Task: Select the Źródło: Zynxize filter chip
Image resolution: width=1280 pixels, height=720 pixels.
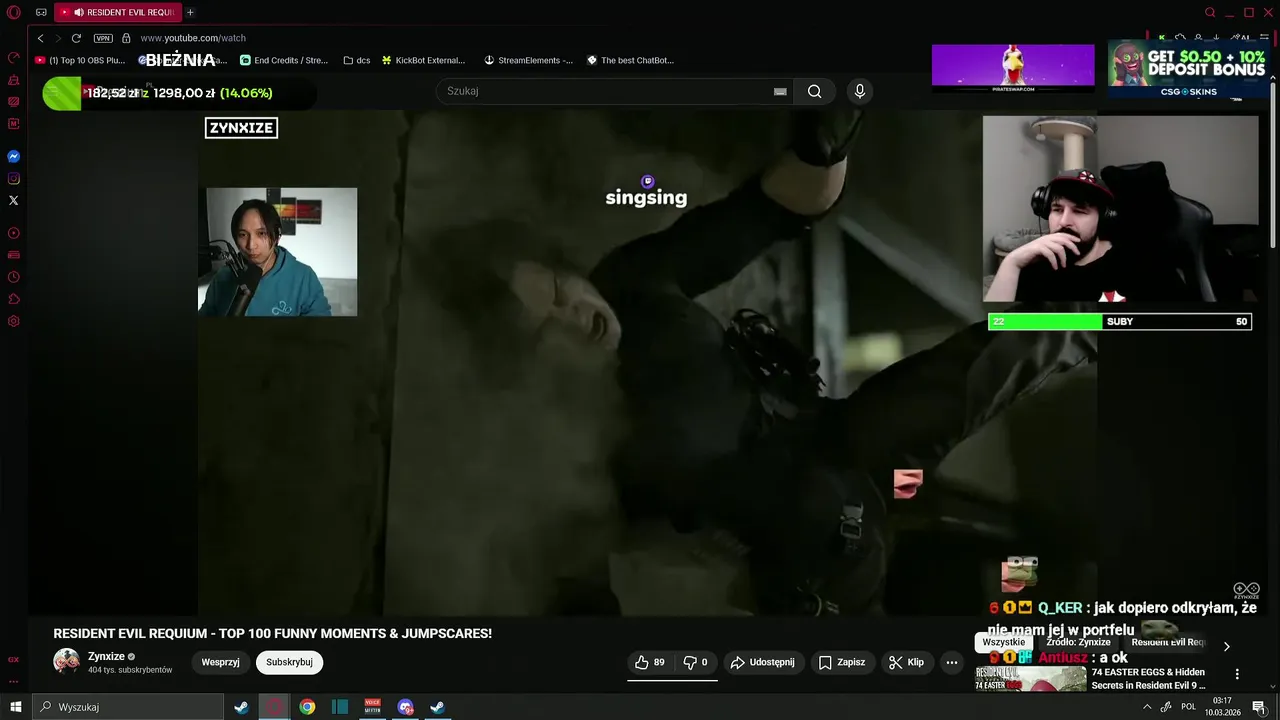Action: 1078,642
